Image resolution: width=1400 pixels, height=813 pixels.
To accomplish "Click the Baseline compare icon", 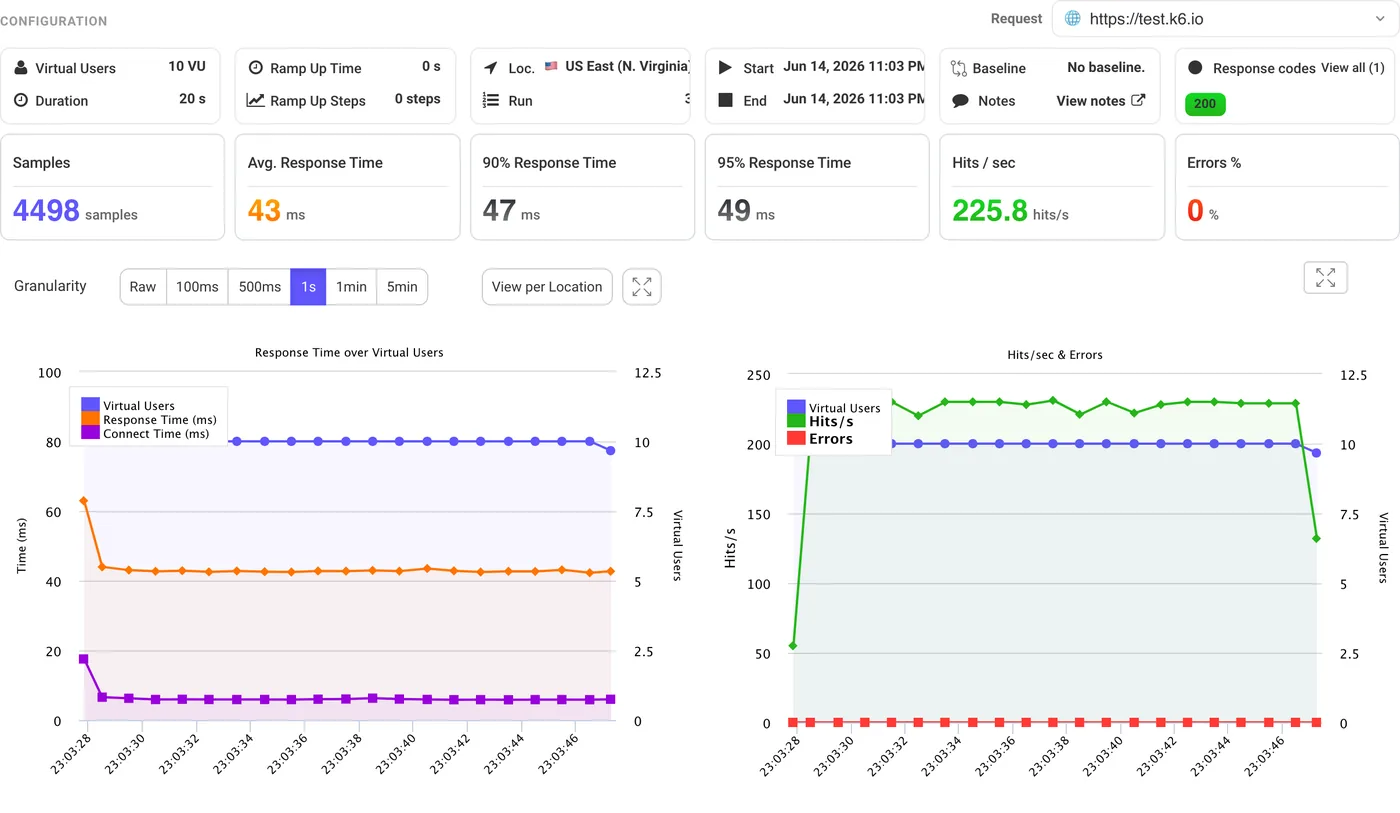I will (x=959, y=68).
